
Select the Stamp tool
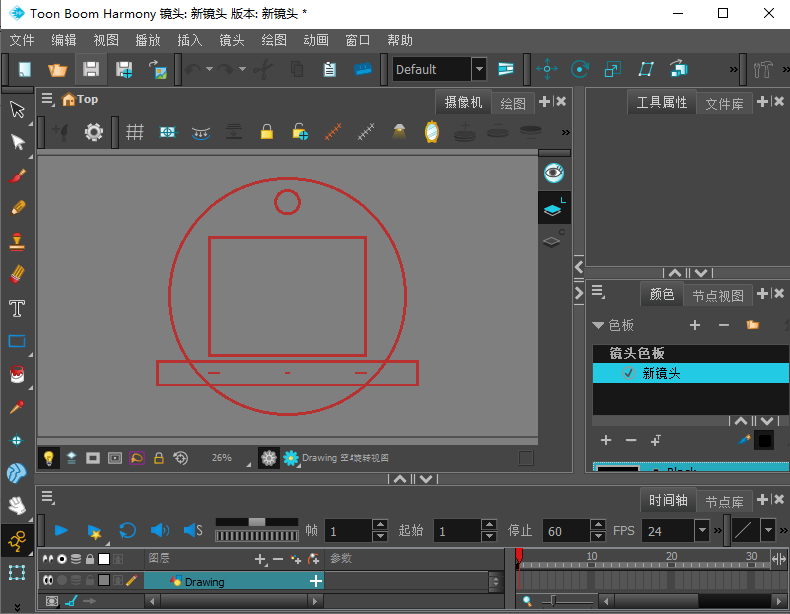[17, 241]
